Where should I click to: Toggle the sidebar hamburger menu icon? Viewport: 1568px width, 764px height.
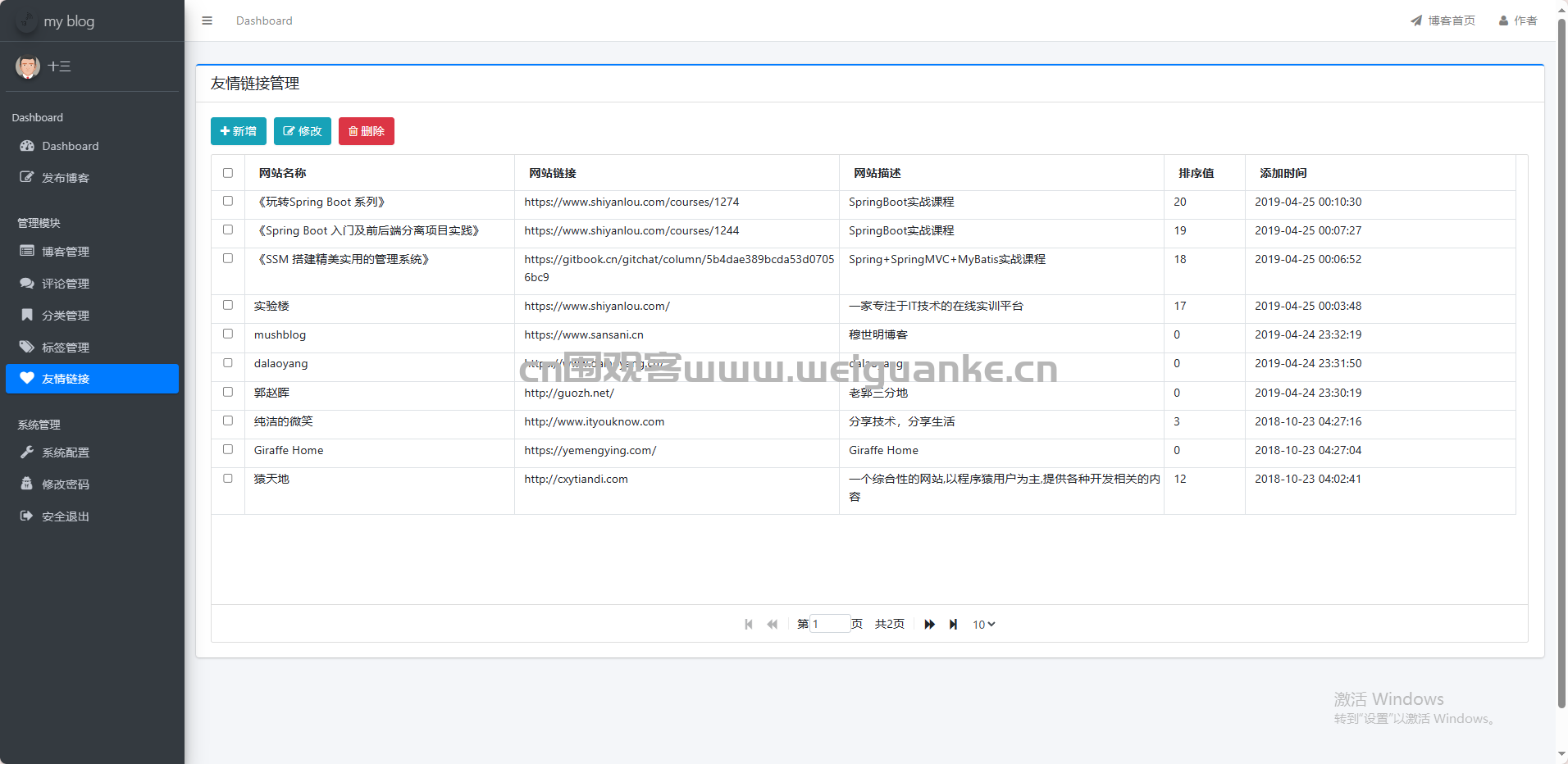click(207, 20)
